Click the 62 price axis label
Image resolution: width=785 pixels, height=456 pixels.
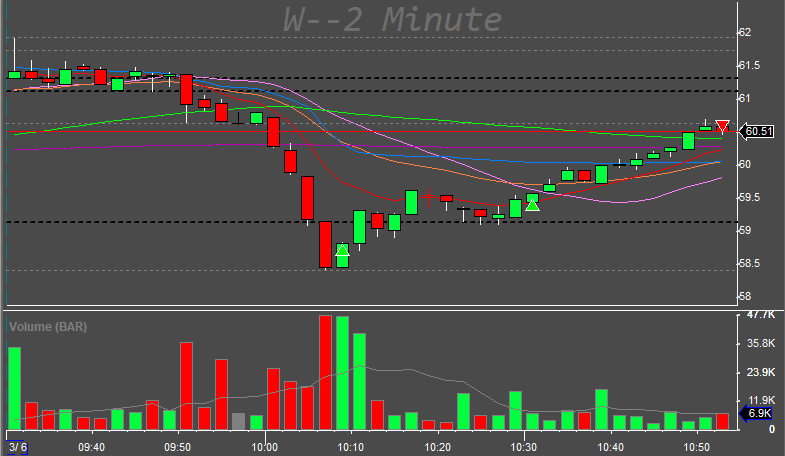click(x=745, y=33)
